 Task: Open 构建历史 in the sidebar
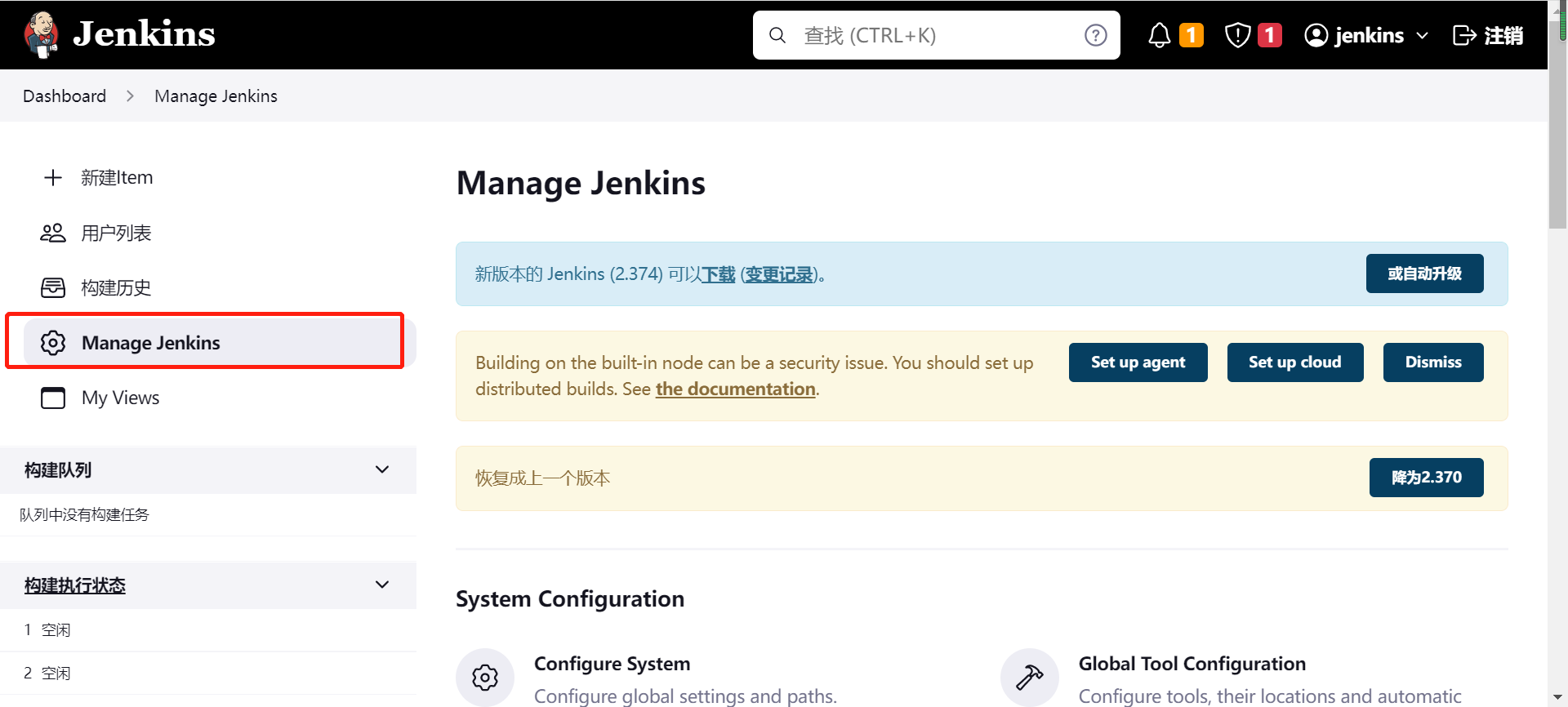tap(116, 288)
